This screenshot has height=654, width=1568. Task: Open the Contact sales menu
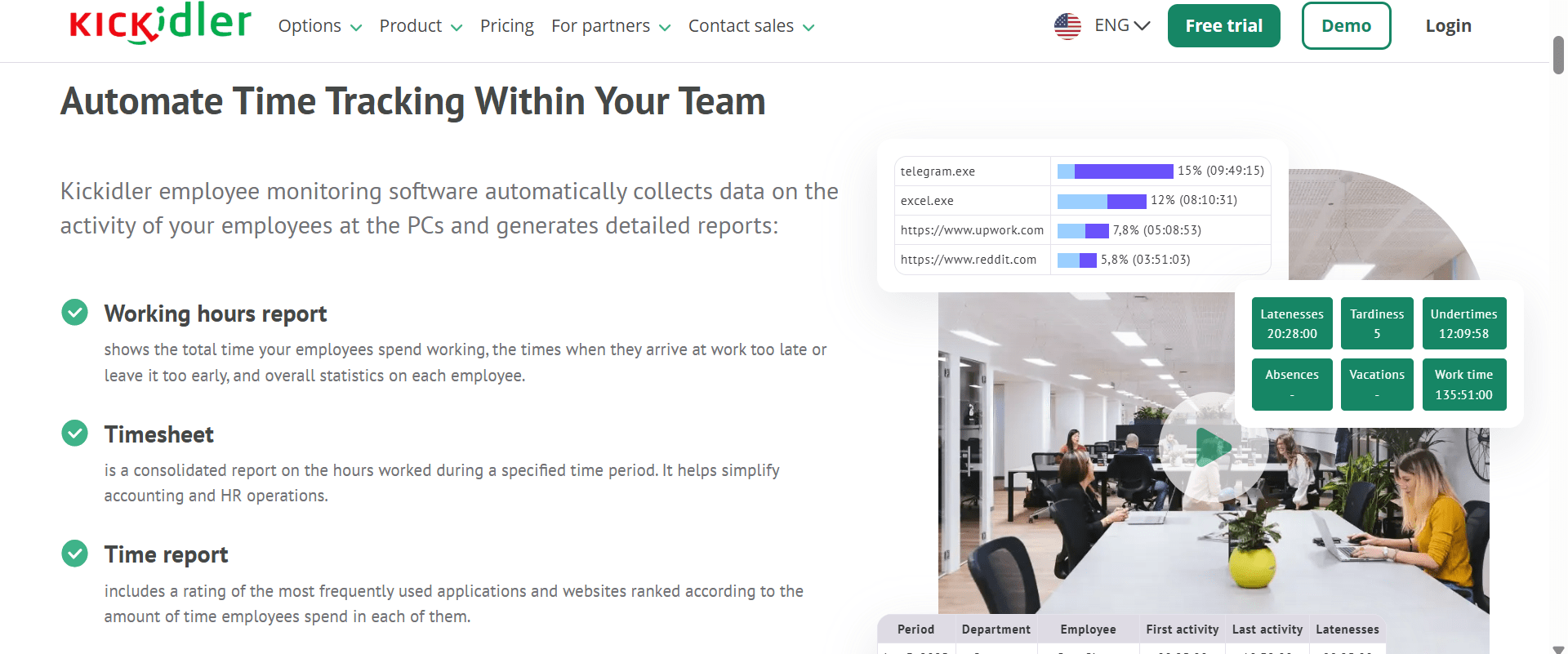751,26
